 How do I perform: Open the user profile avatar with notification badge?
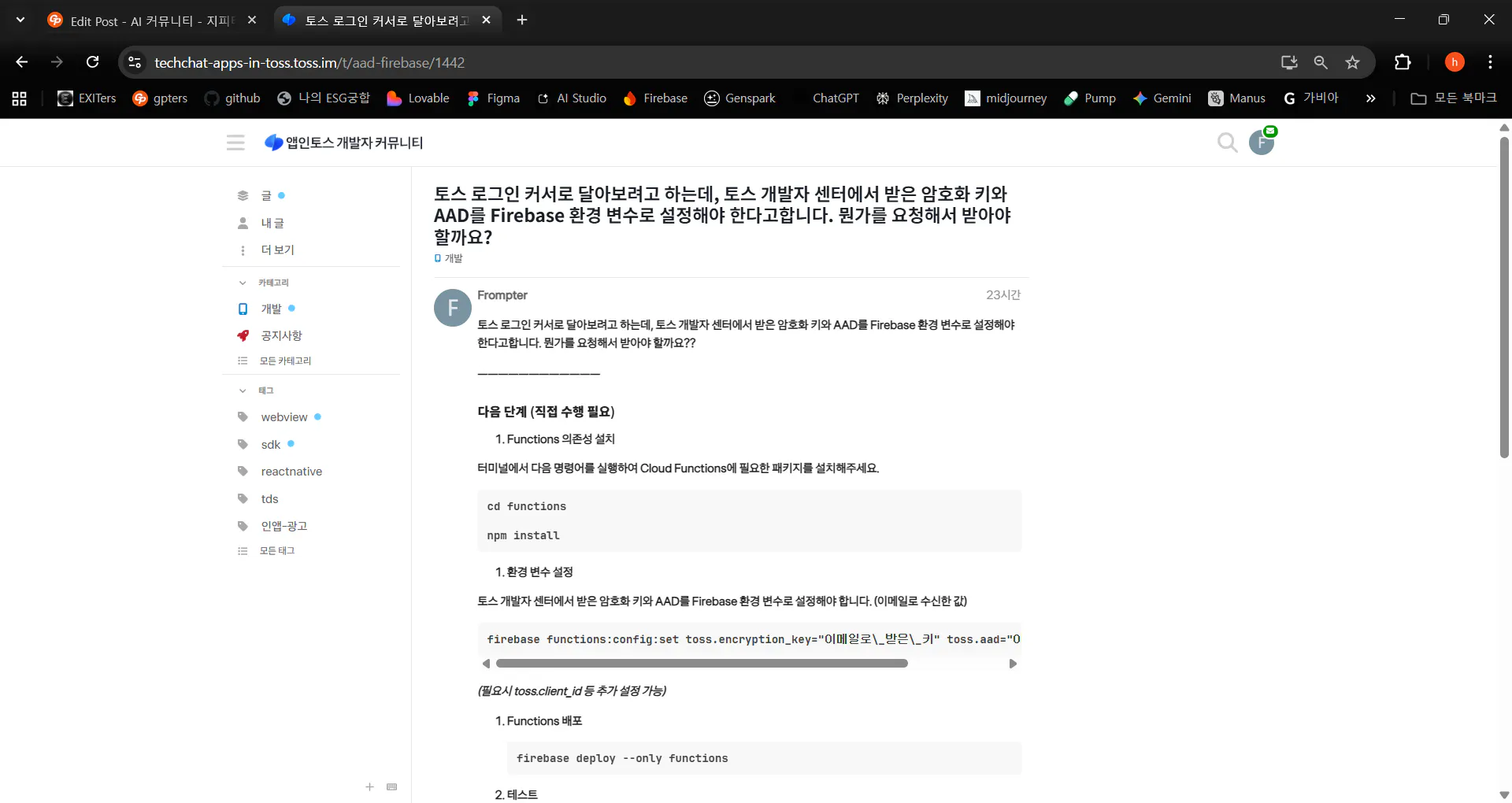(x=1262, y=142)
